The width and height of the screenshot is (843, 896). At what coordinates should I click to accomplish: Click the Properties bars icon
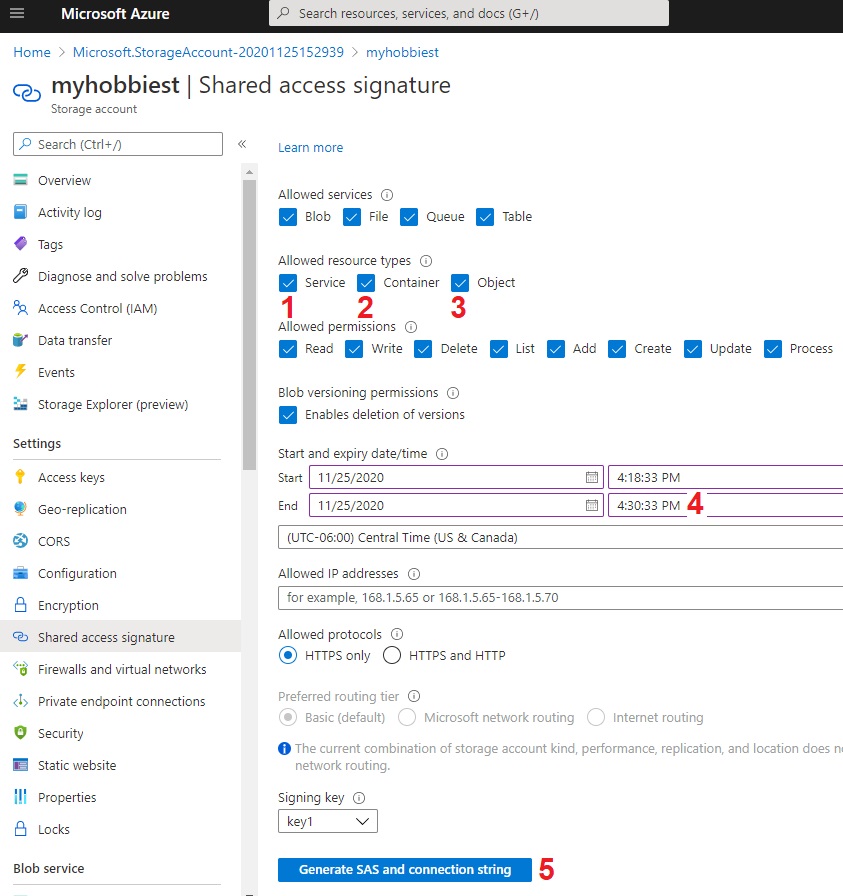[x=21, y=797]
